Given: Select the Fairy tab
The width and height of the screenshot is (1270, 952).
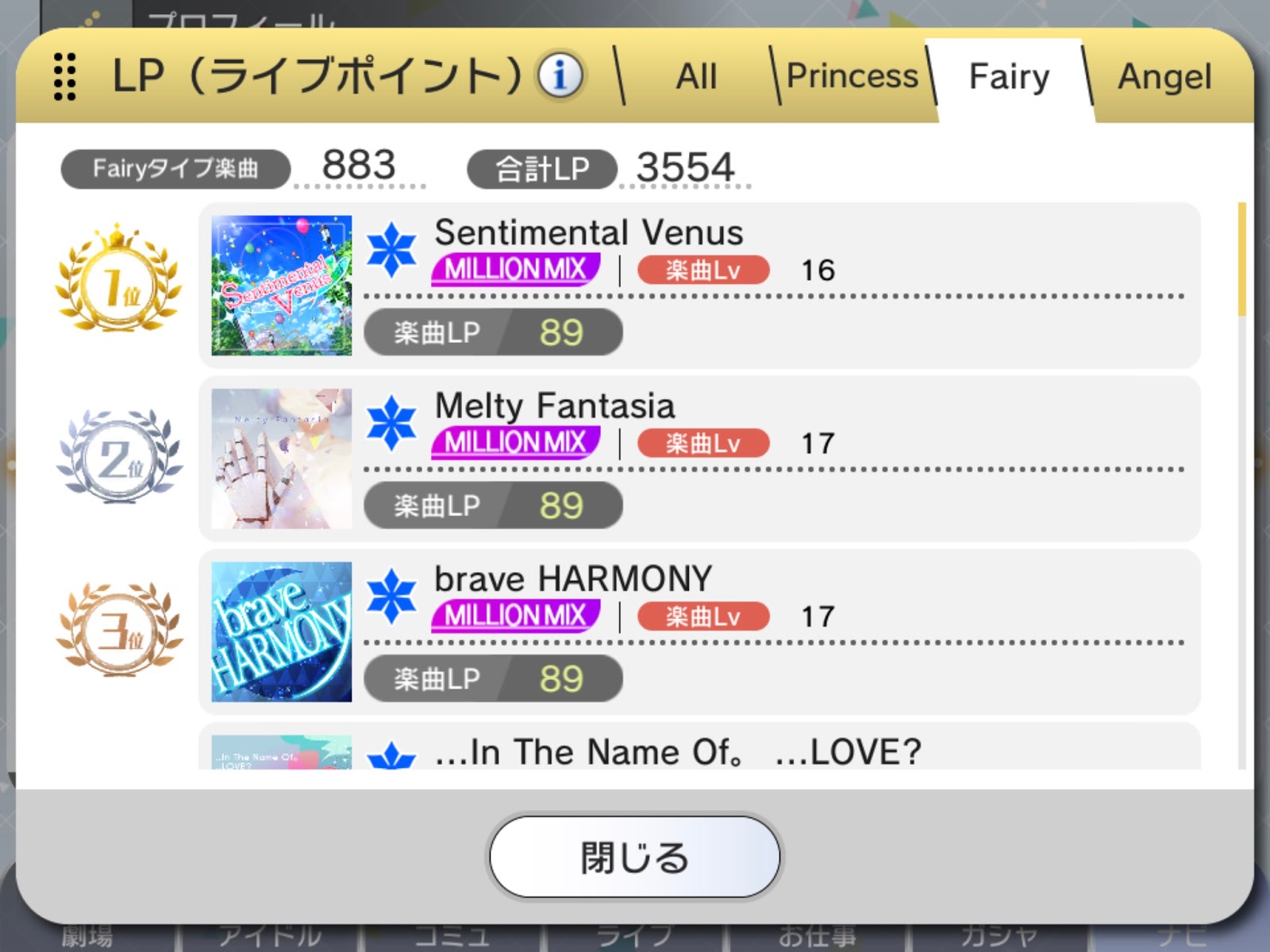Looking at the screenshot, I should 1009,77.
